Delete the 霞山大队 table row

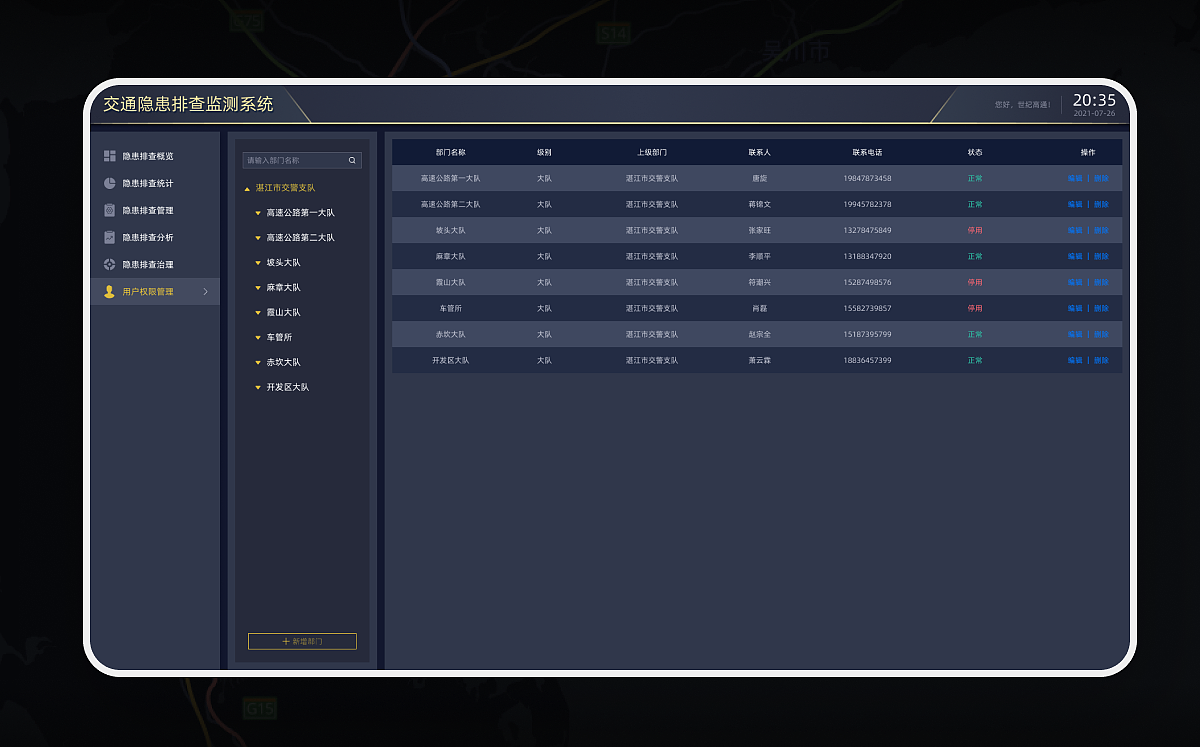coord(1101,282)
